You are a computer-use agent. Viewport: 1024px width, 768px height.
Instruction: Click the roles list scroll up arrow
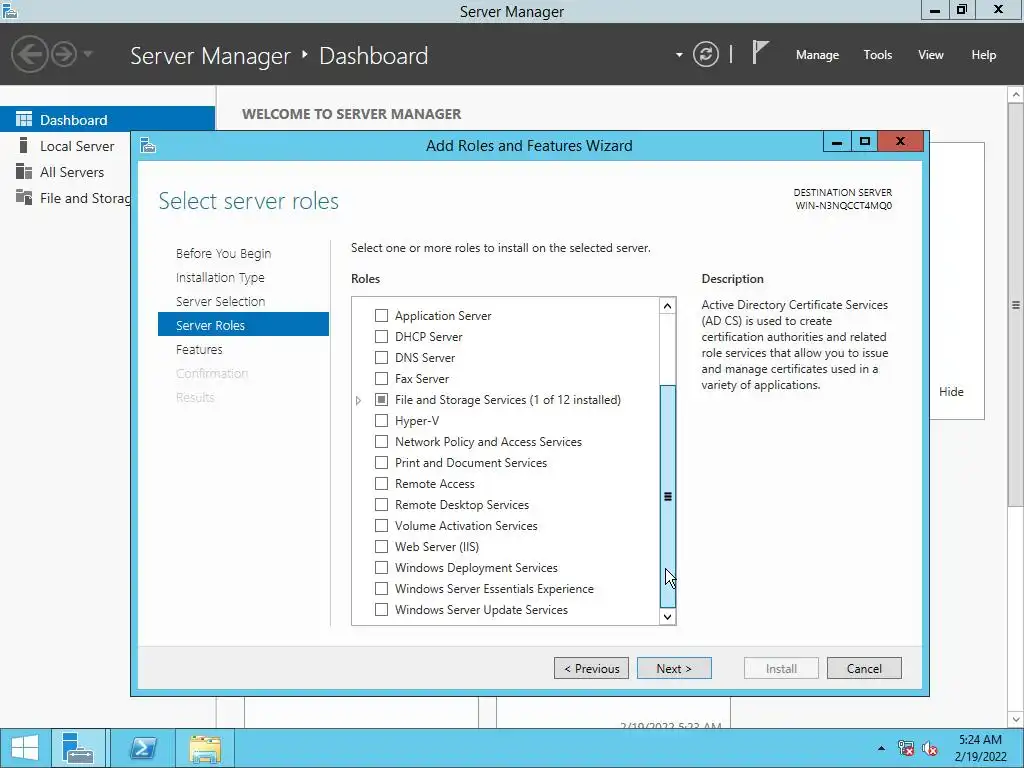point(667,306)
